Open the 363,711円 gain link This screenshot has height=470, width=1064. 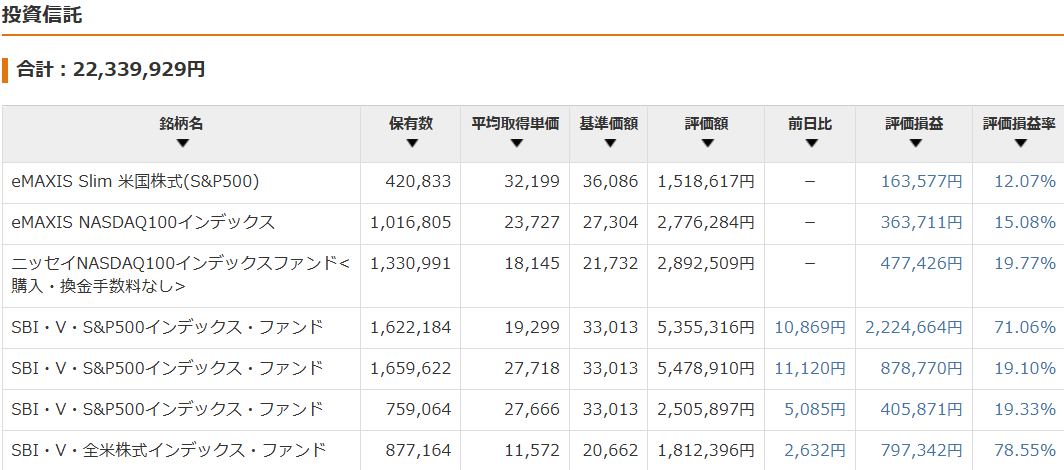pyautogui.click(x=921, y=222)
